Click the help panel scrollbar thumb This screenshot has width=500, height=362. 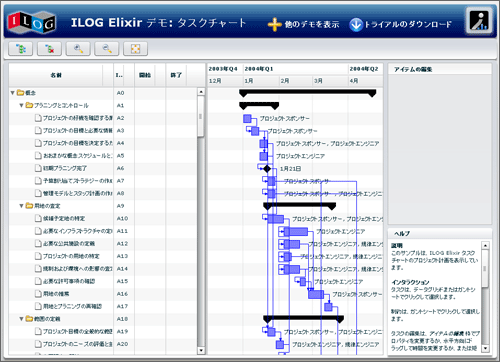[485, 268]
